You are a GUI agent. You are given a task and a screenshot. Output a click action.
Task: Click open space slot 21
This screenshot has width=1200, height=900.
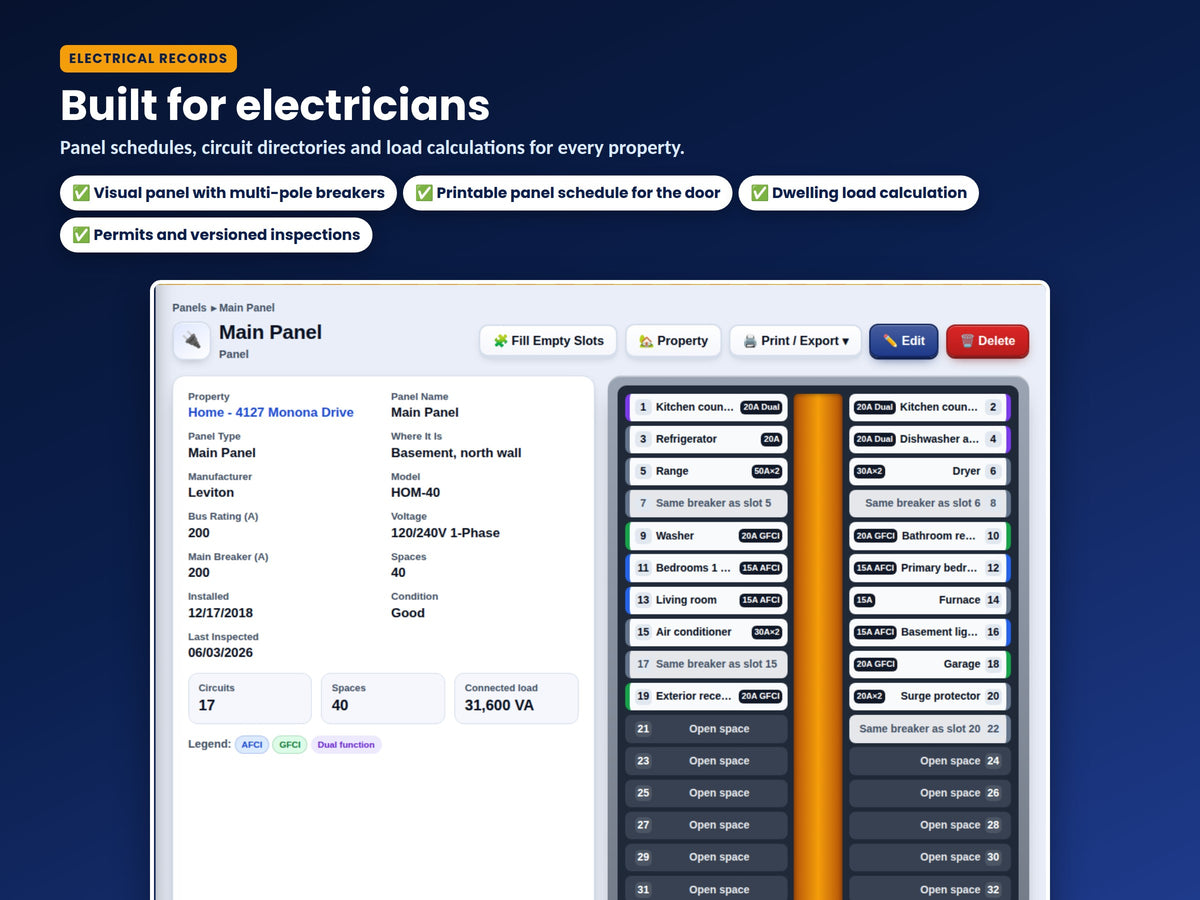click(x=707, y=729)
